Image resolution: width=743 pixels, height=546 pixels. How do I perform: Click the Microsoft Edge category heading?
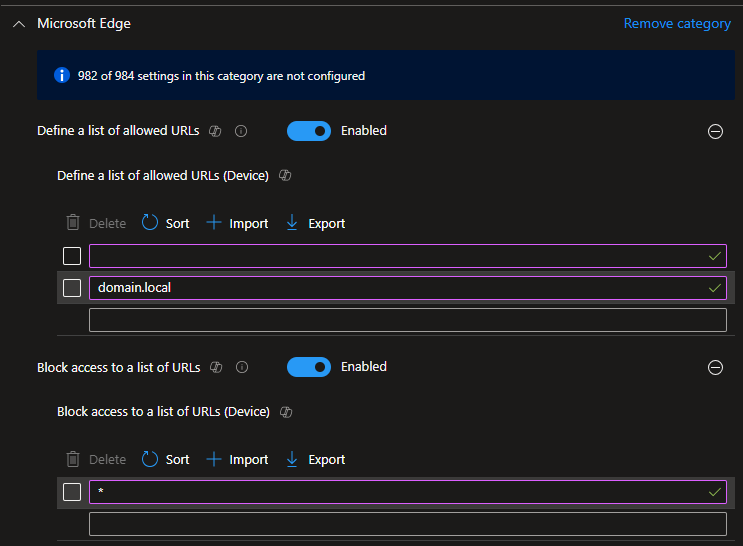pos(84,23)
